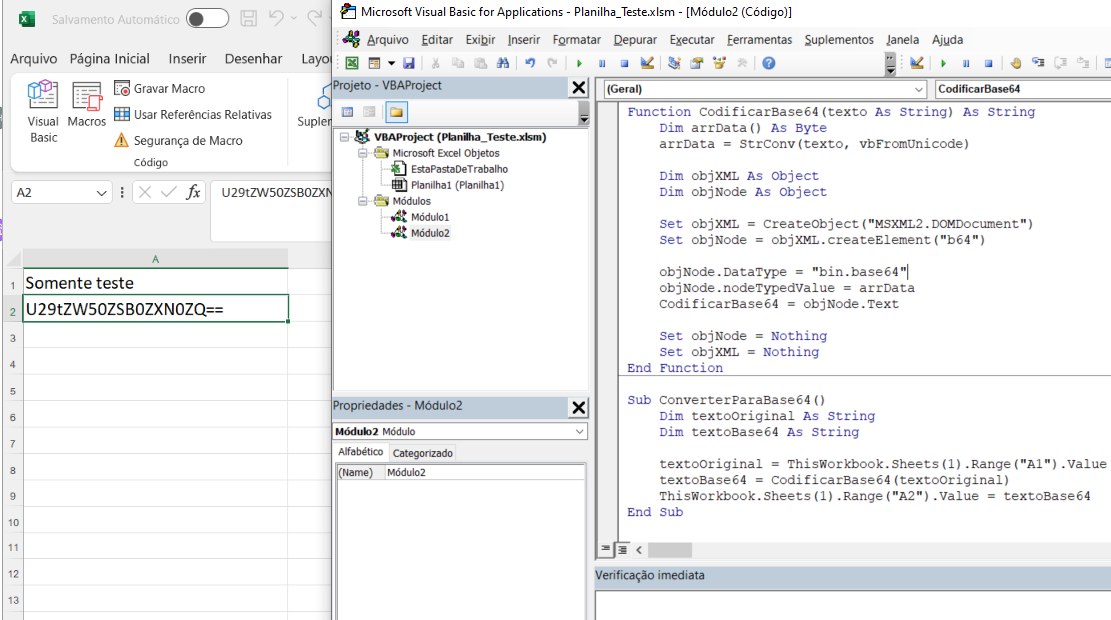Open the Object Browser icon
Image resolution: width=1111 pixels, height=620 pixels.
click(x=718, y=62)
